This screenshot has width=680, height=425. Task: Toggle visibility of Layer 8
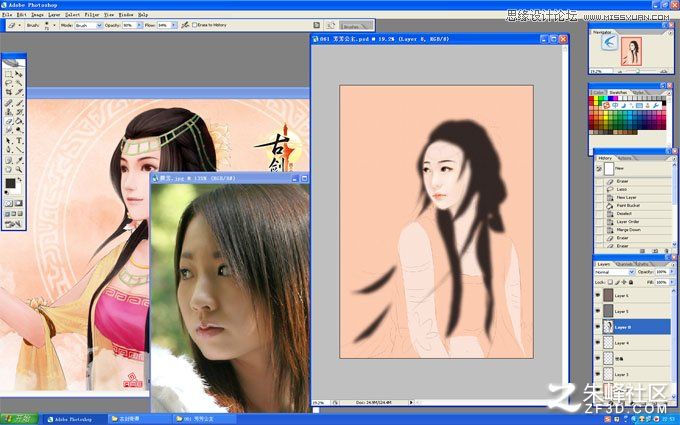[x=598, y=327]
